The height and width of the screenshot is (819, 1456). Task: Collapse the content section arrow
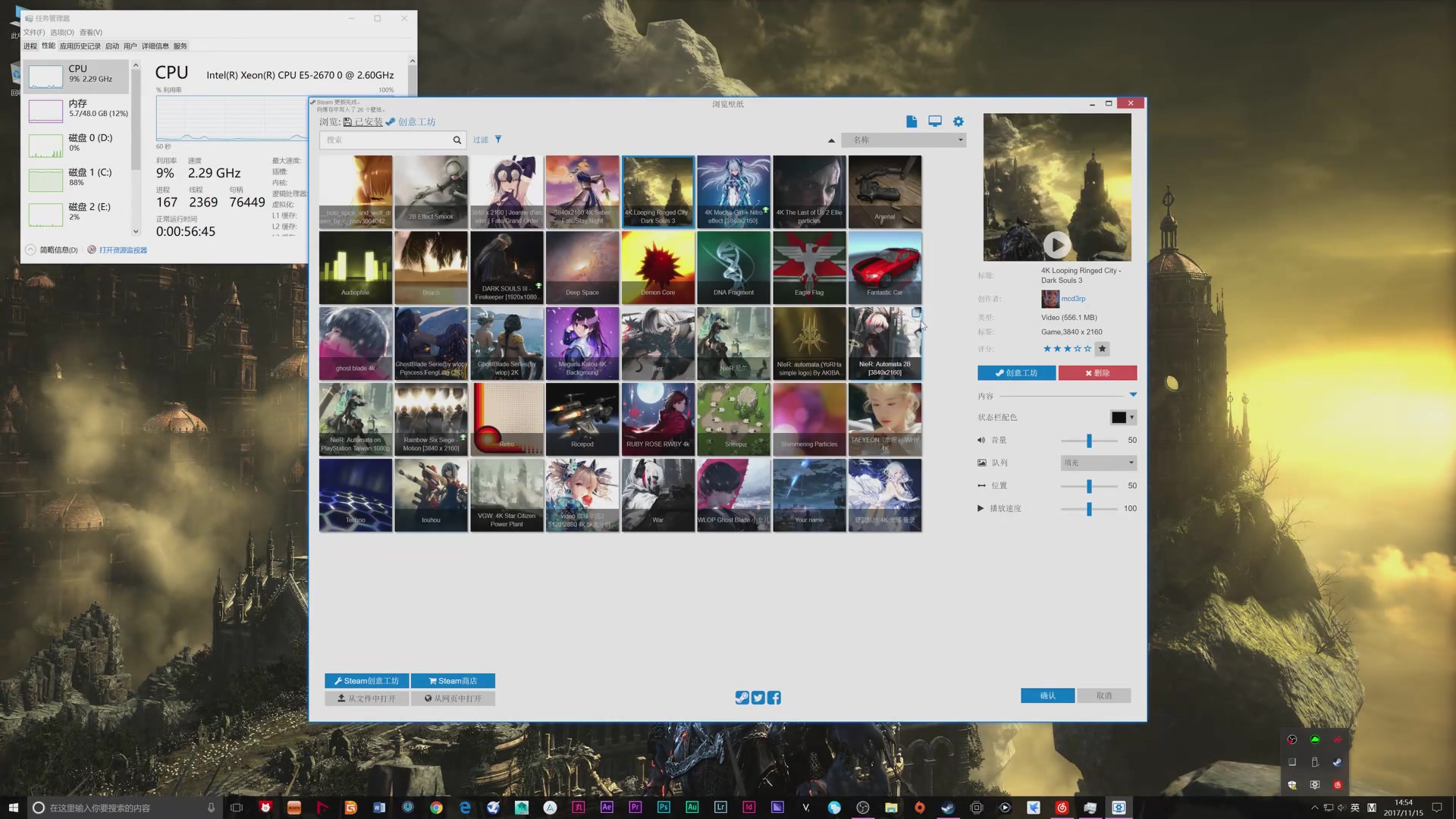point(1133,395)
